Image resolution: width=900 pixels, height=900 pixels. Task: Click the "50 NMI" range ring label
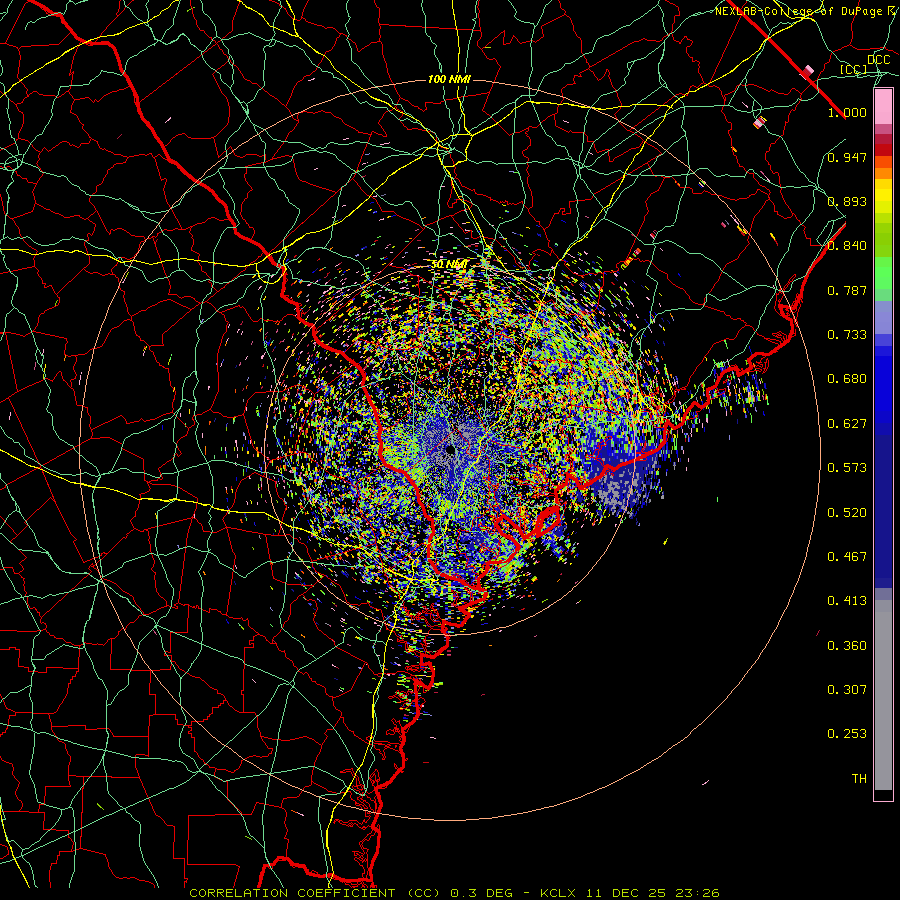(x=449, y=264)
